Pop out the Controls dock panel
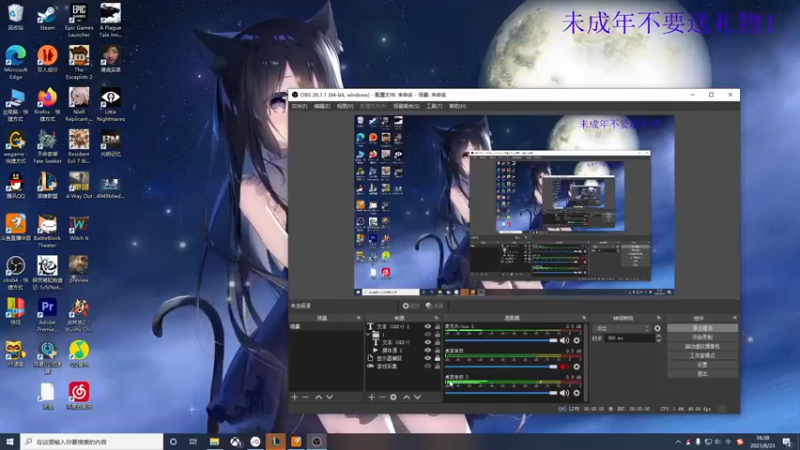This screenshot has width=800, height=450. click(x=735, y=318)
